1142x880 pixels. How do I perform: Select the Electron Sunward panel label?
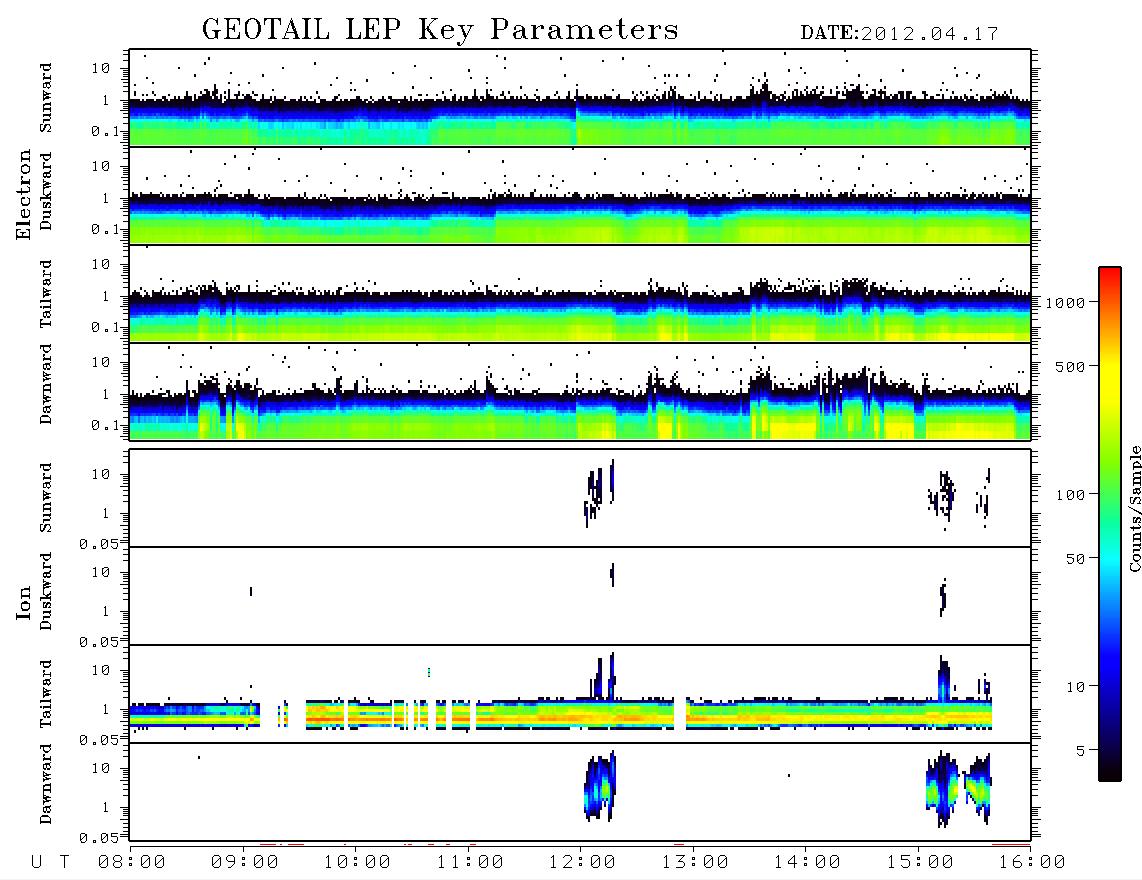(46, 98)
